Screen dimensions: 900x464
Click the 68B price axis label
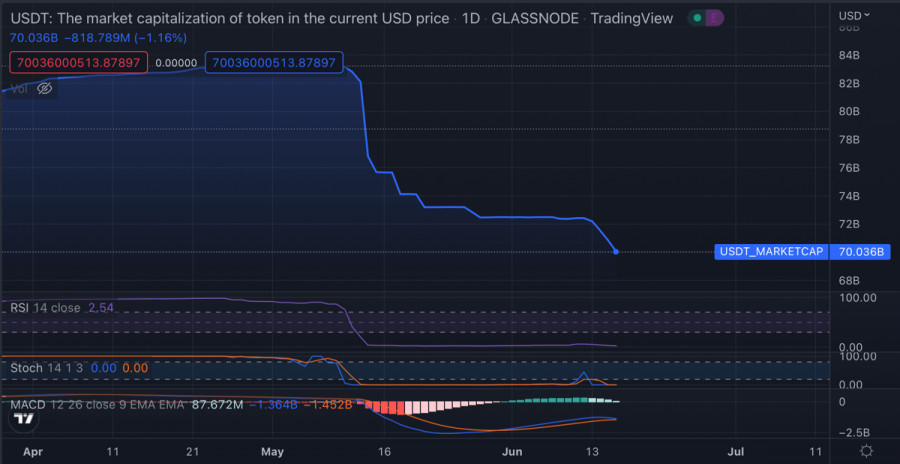848,281
